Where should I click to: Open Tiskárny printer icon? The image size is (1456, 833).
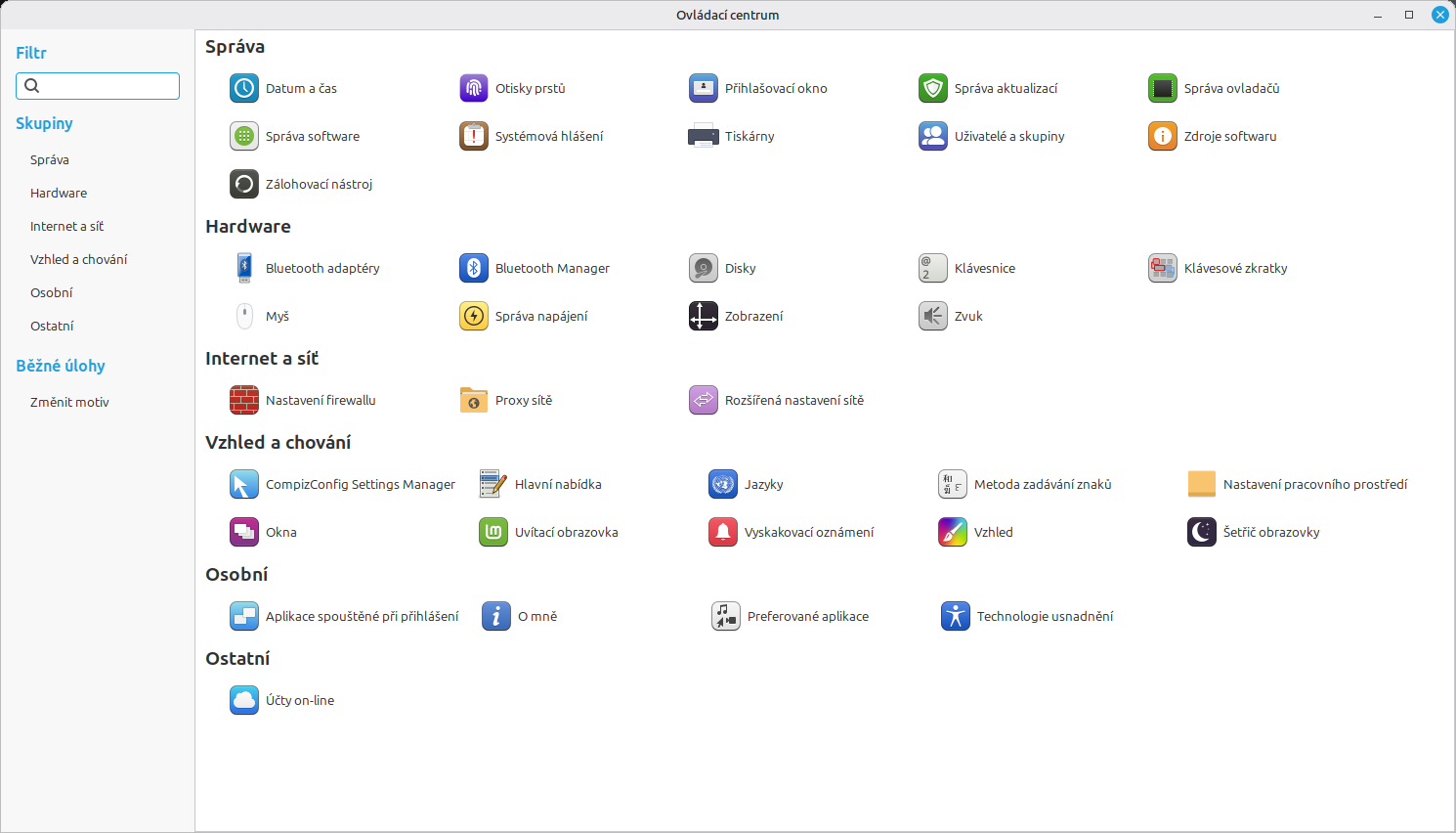(x=704, y=136)
